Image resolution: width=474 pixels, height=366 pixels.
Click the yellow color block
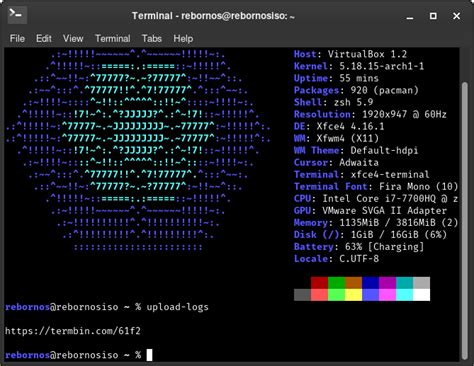coord(353,295)
